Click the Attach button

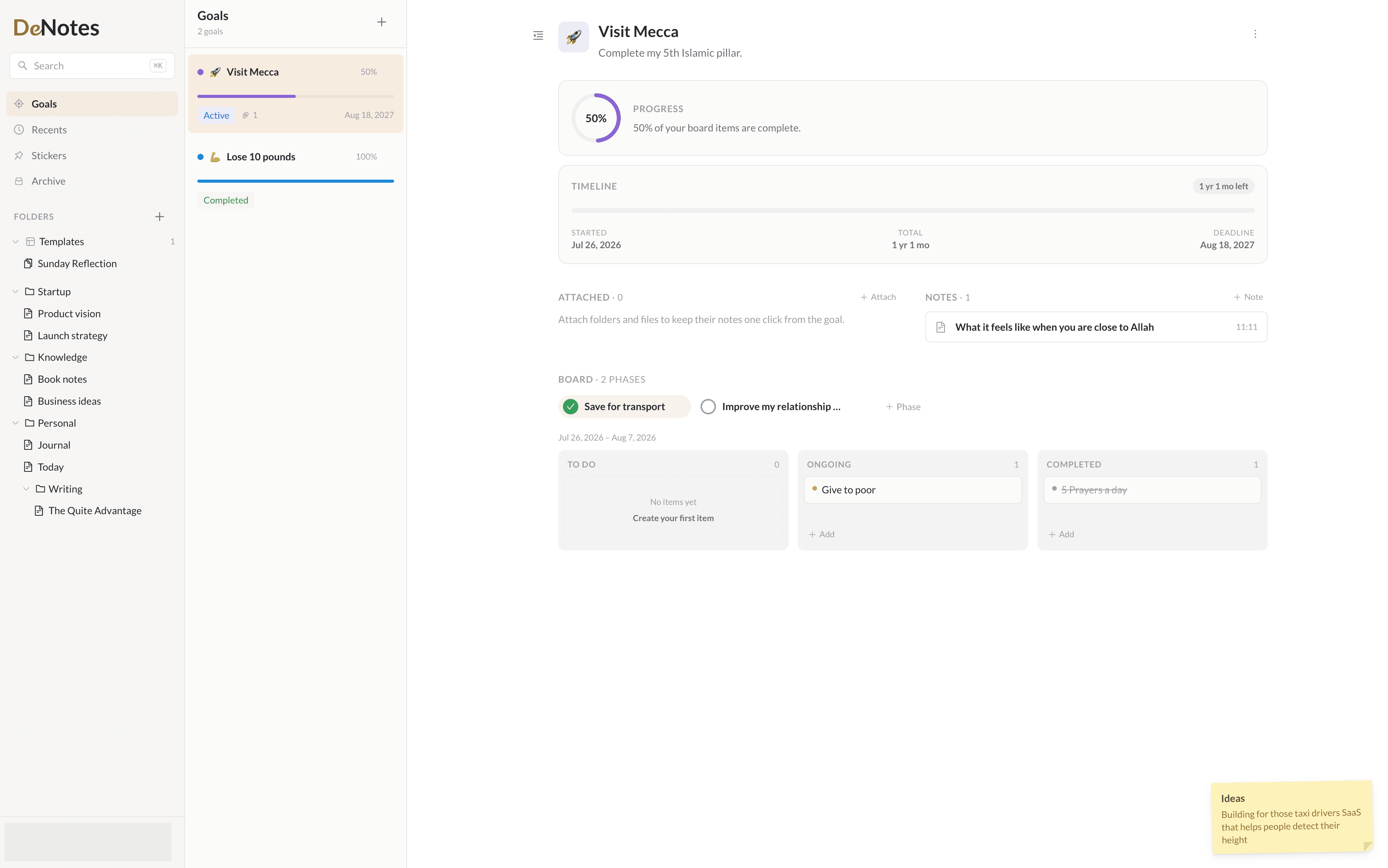point(878,297)
